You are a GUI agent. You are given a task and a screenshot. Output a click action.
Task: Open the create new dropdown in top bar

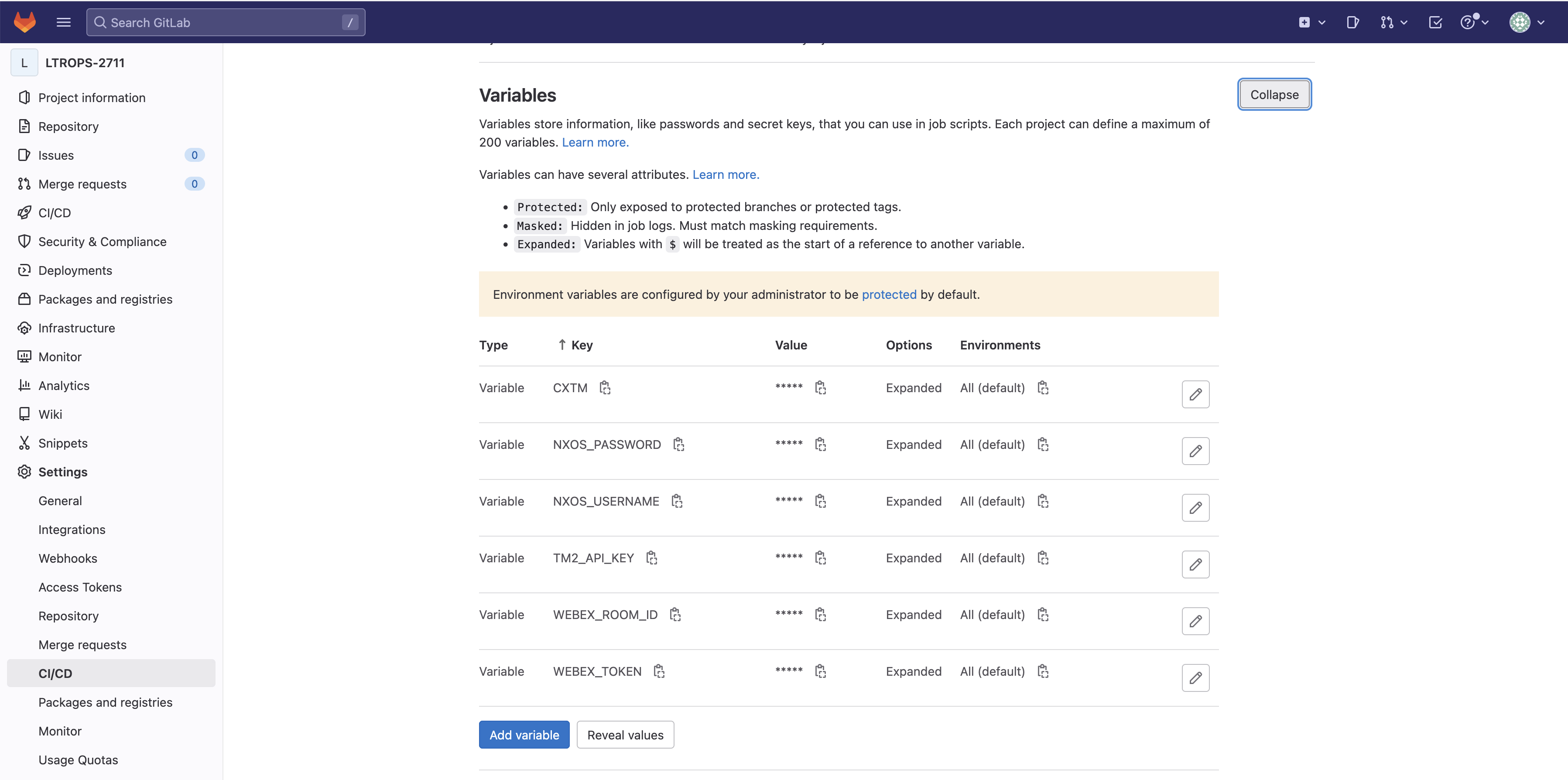pos(1311,23)
